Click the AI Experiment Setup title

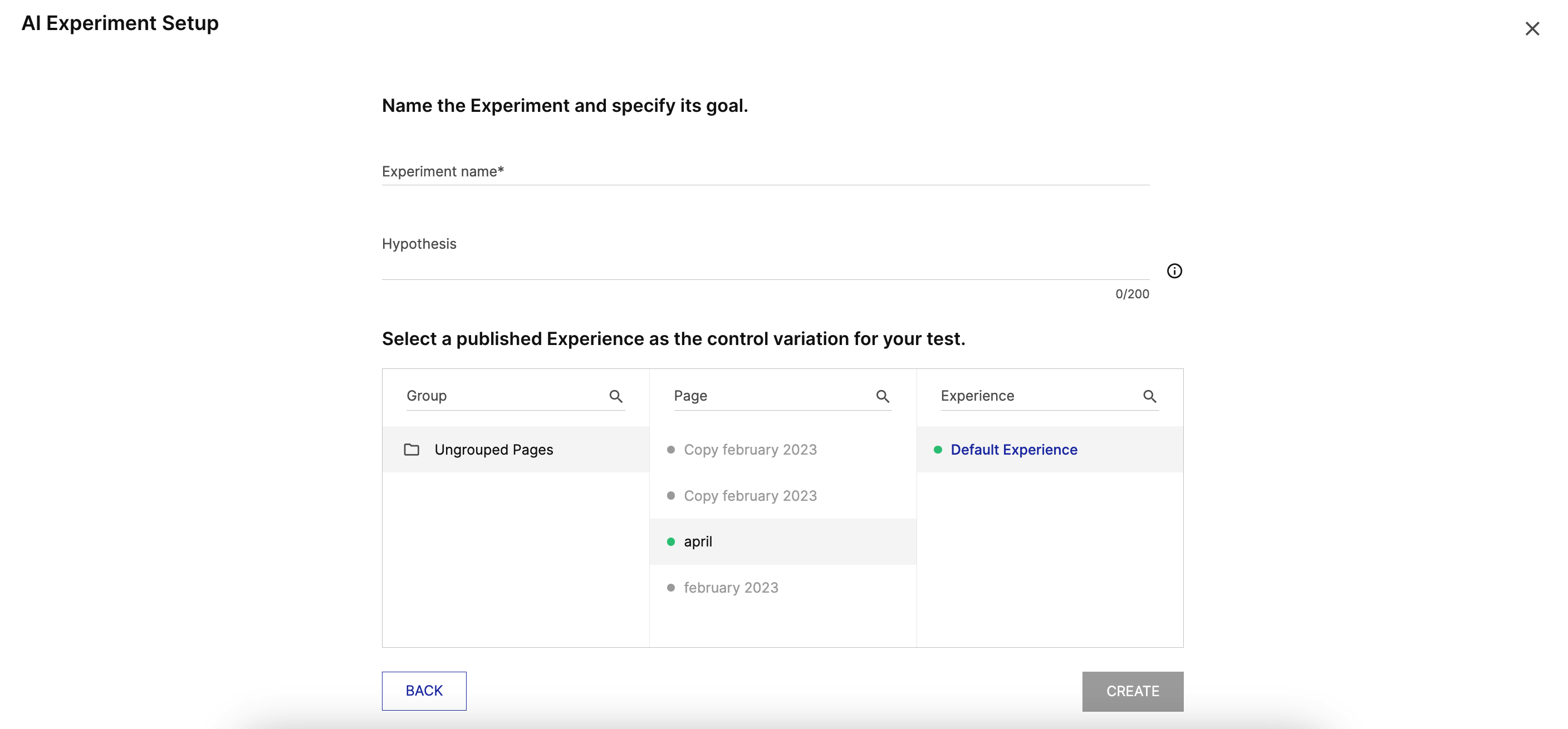click(x=120, y=23)
